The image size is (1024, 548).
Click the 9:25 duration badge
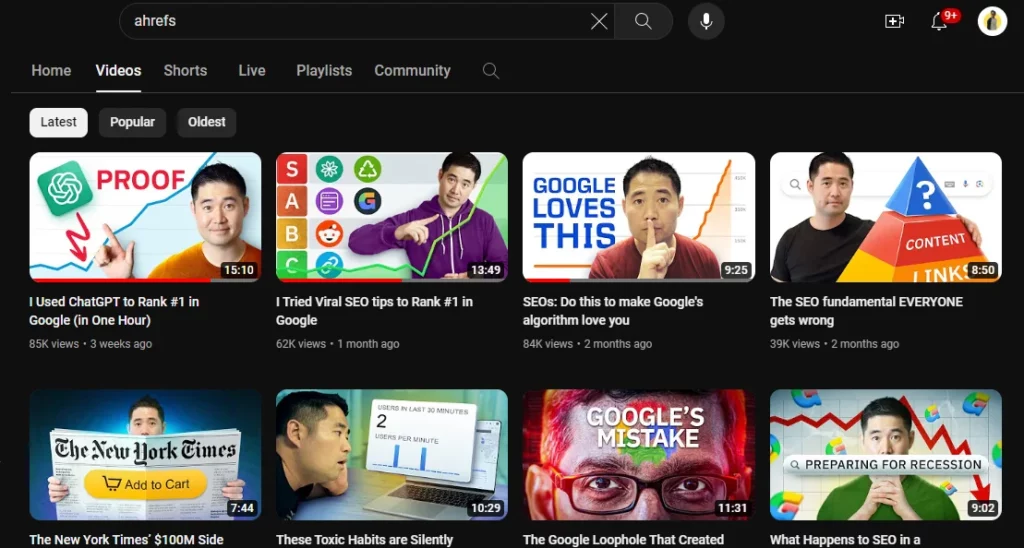click(x=735, y=269)
